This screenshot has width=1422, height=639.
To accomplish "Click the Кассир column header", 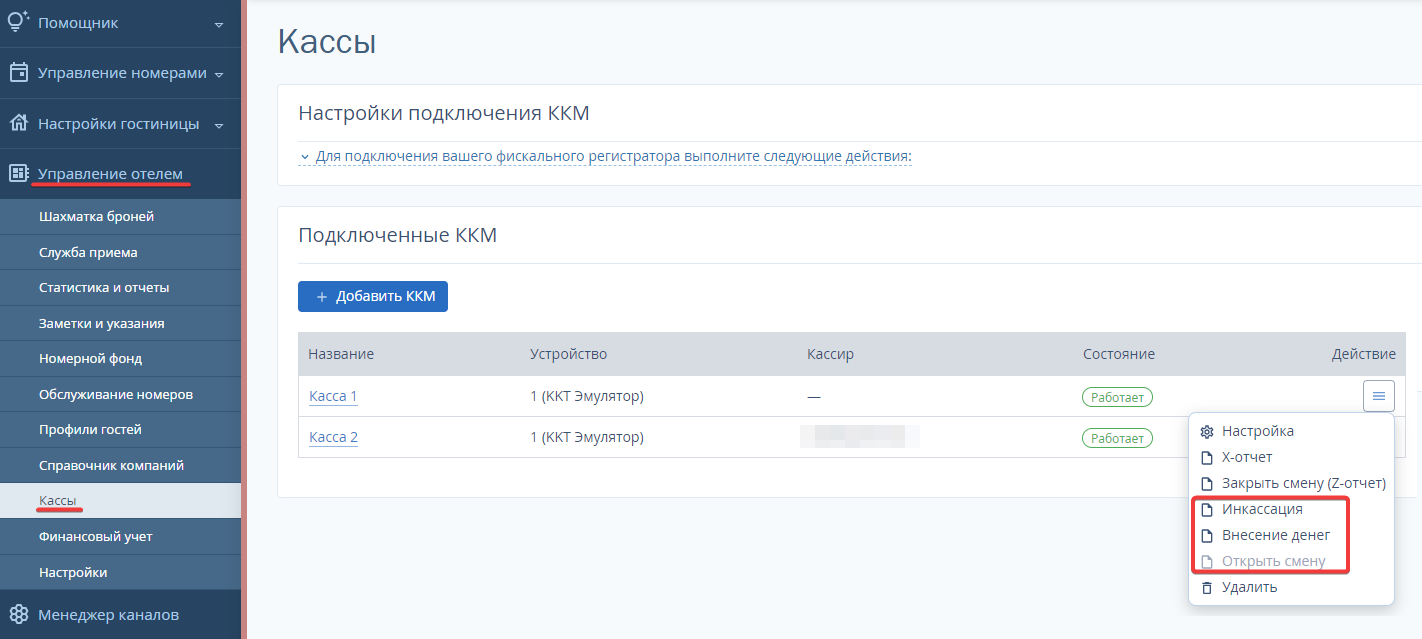I will click(830, 354).
